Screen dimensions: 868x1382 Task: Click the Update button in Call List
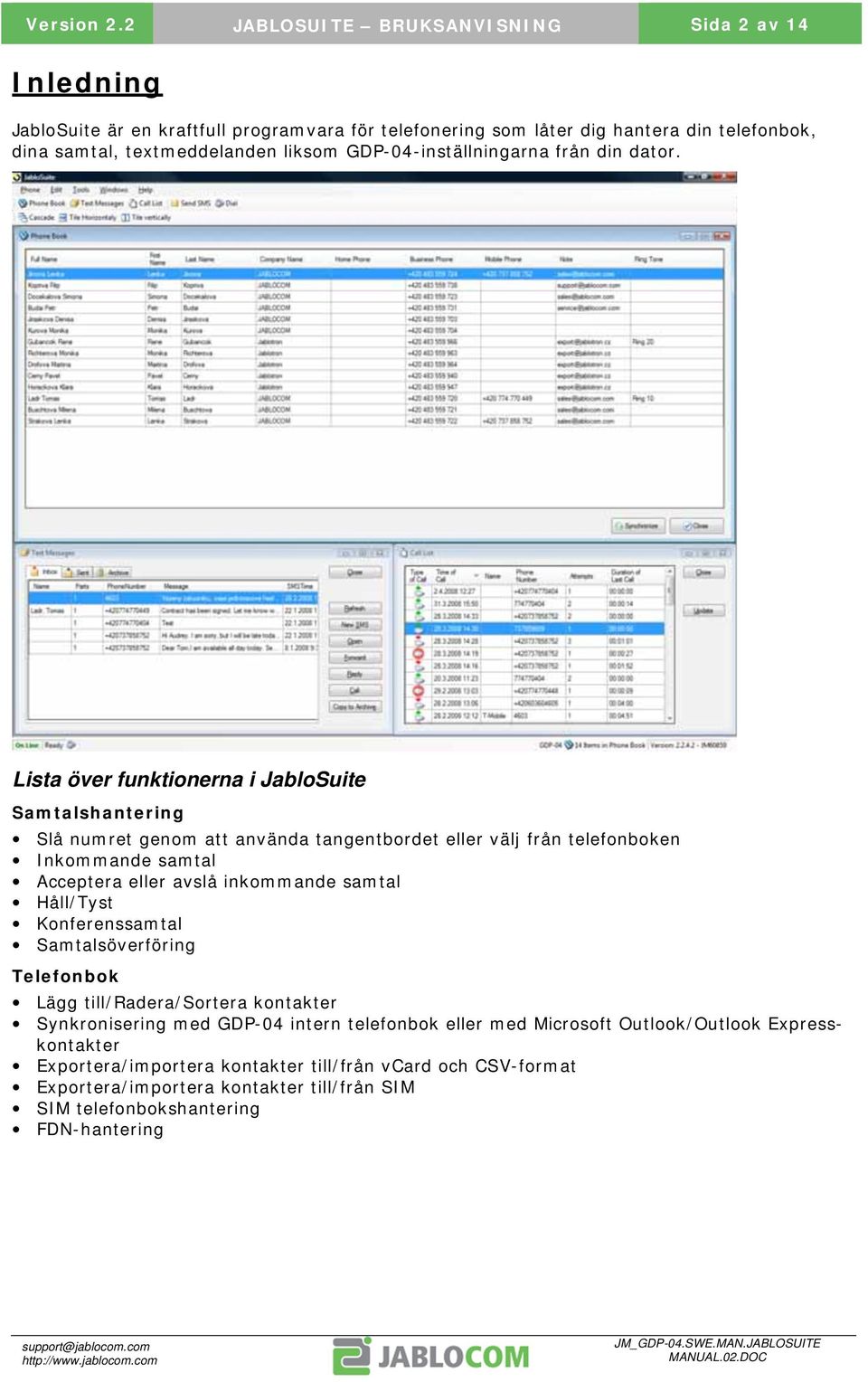click(703, 611)
